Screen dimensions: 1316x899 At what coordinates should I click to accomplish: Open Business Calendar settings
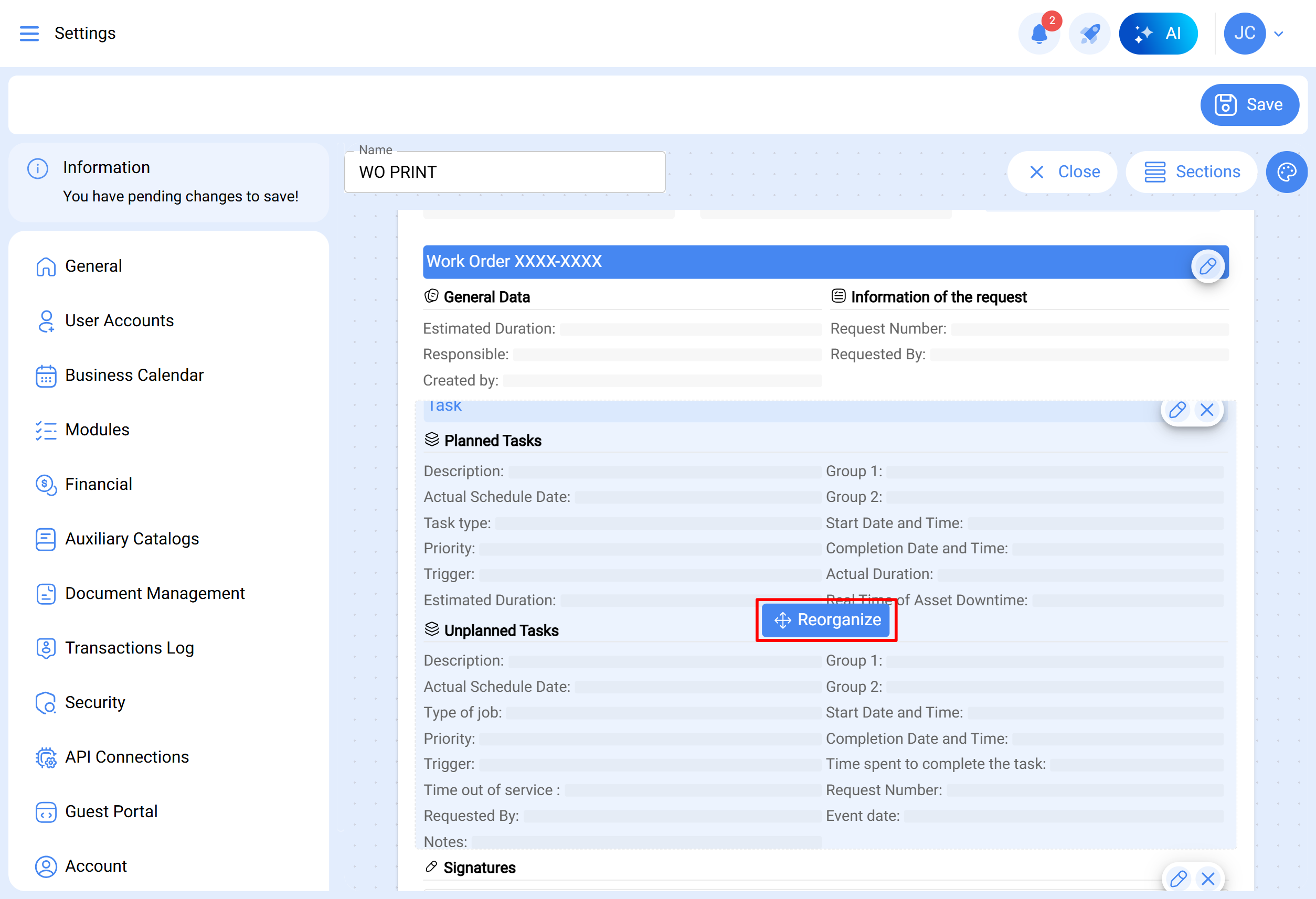coord(134,375)
